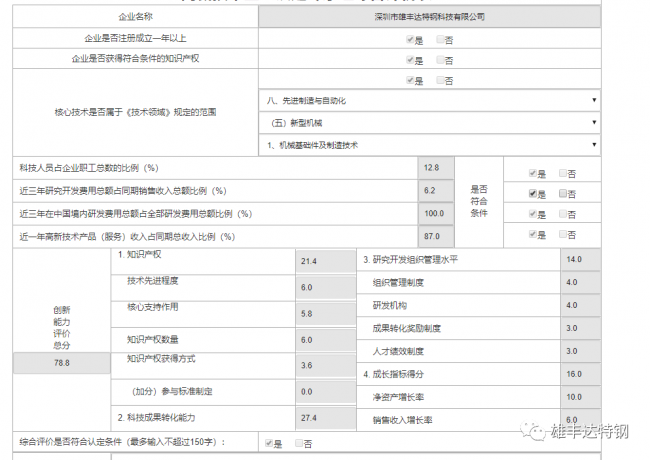
Task: Click the 成果转化奖励制度 score field
Action: pos(580,328)
